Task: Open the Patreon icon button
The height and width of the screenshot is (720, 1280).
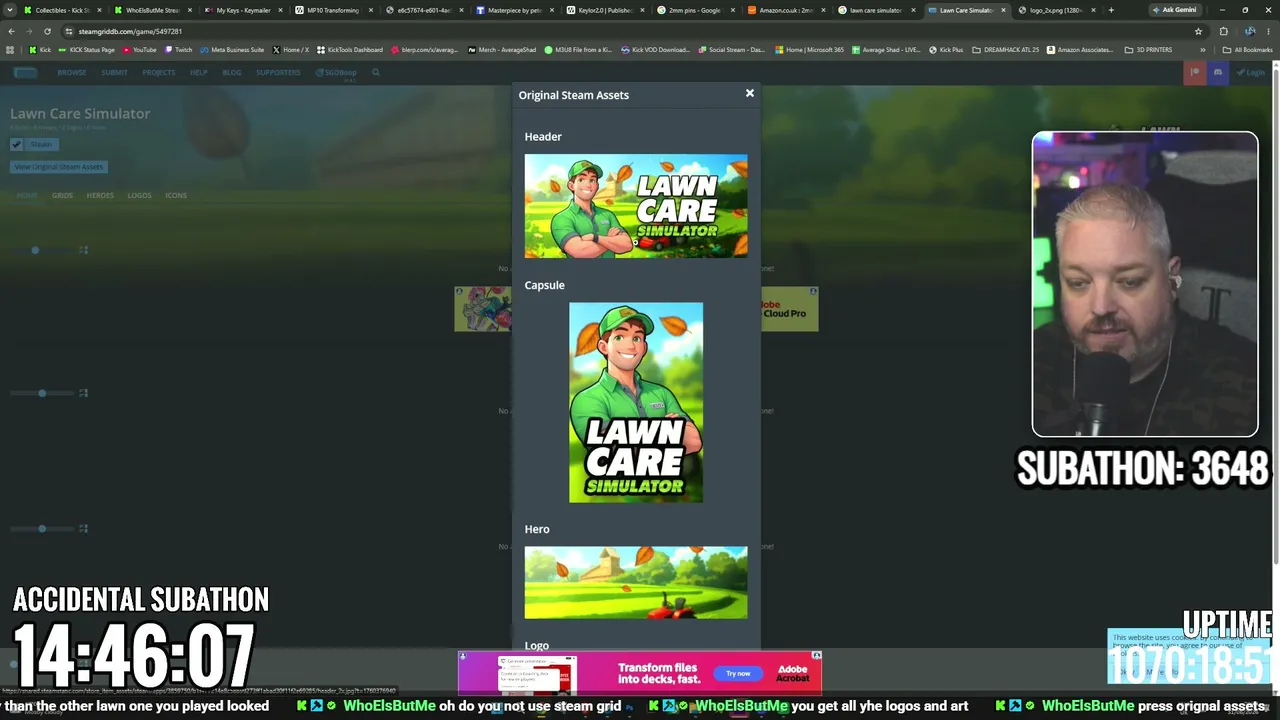Action: click(x=1194, y=72)
